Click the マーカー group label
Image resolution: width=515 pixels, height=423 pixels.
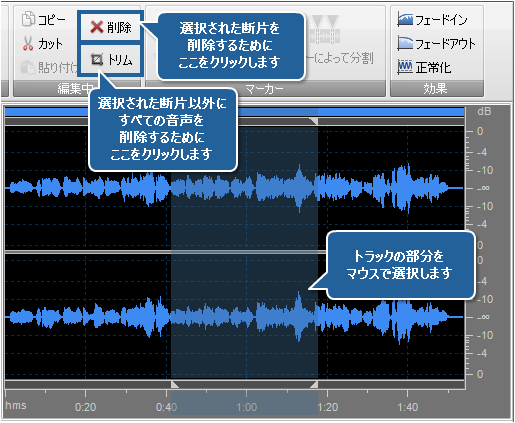[x=264, y=89]
